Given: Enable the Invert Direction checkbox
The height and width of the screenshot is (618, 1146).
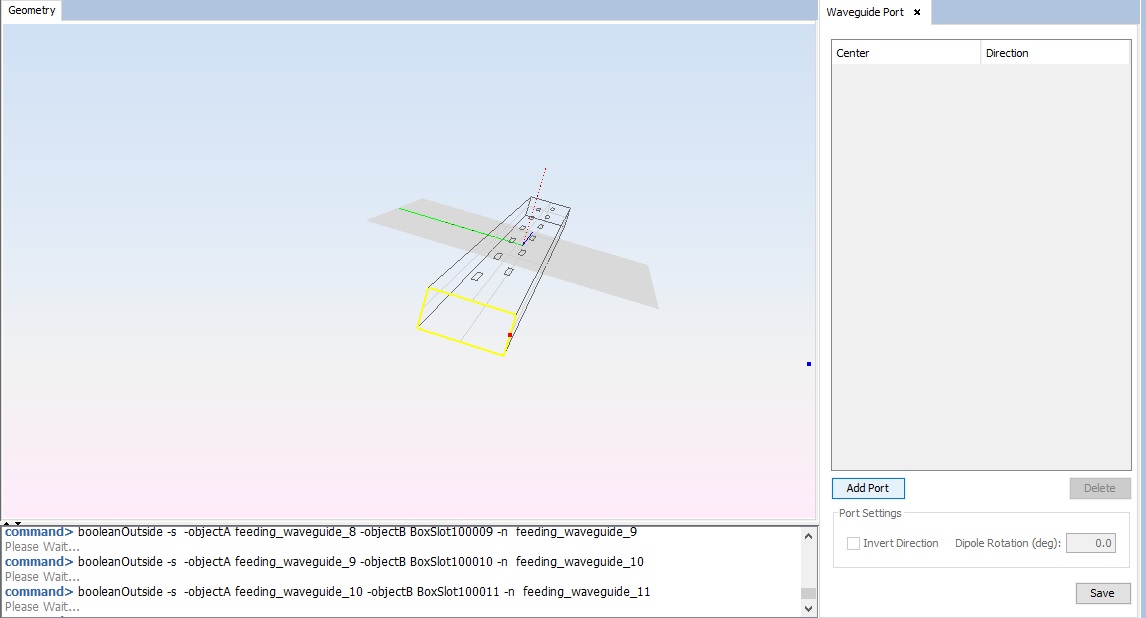Looking at the screenshot, I should tap(853, 543).
